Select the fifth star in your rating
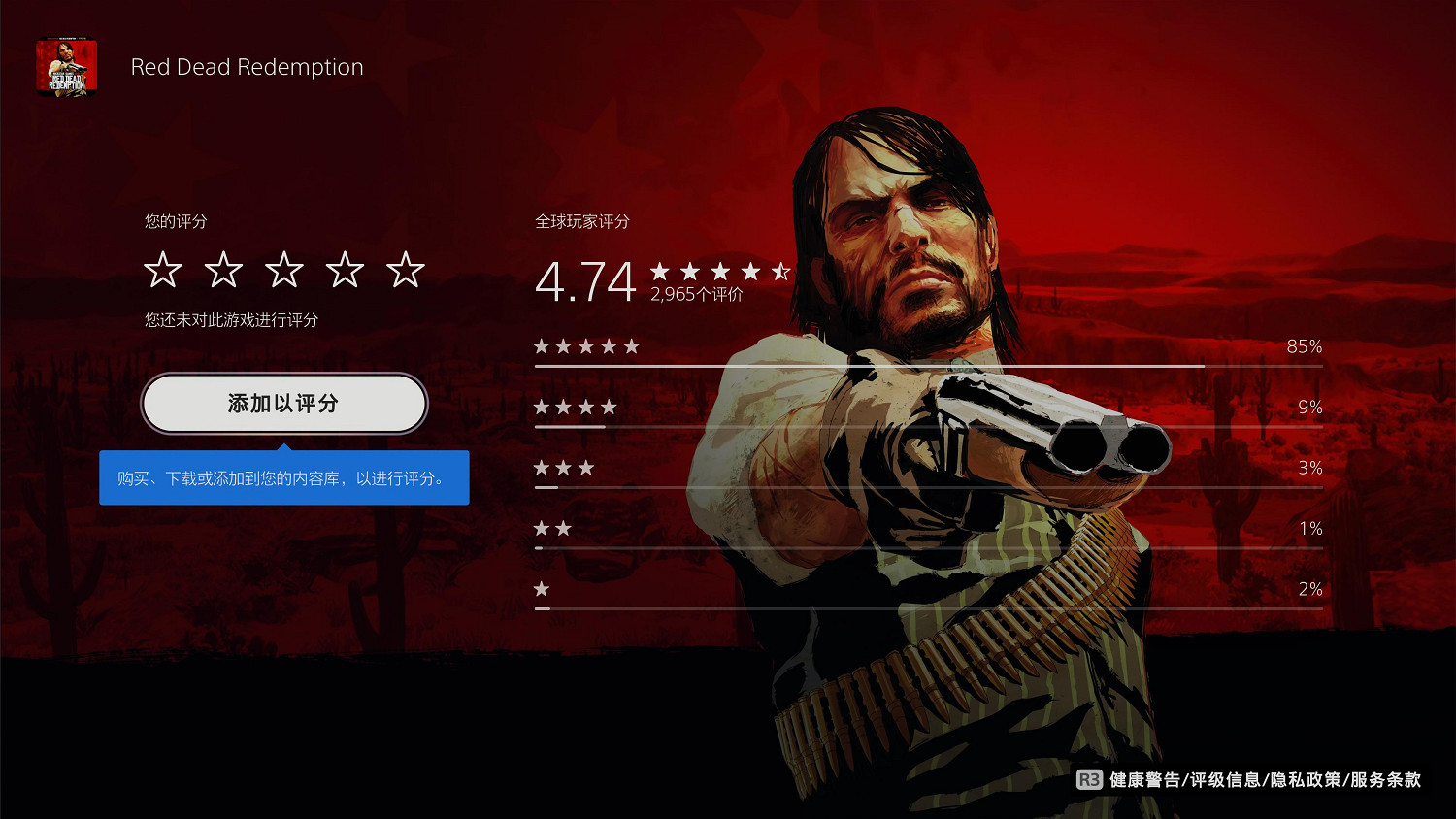The height and width of the screenshot is (819, 1456). tap(406, 270)
